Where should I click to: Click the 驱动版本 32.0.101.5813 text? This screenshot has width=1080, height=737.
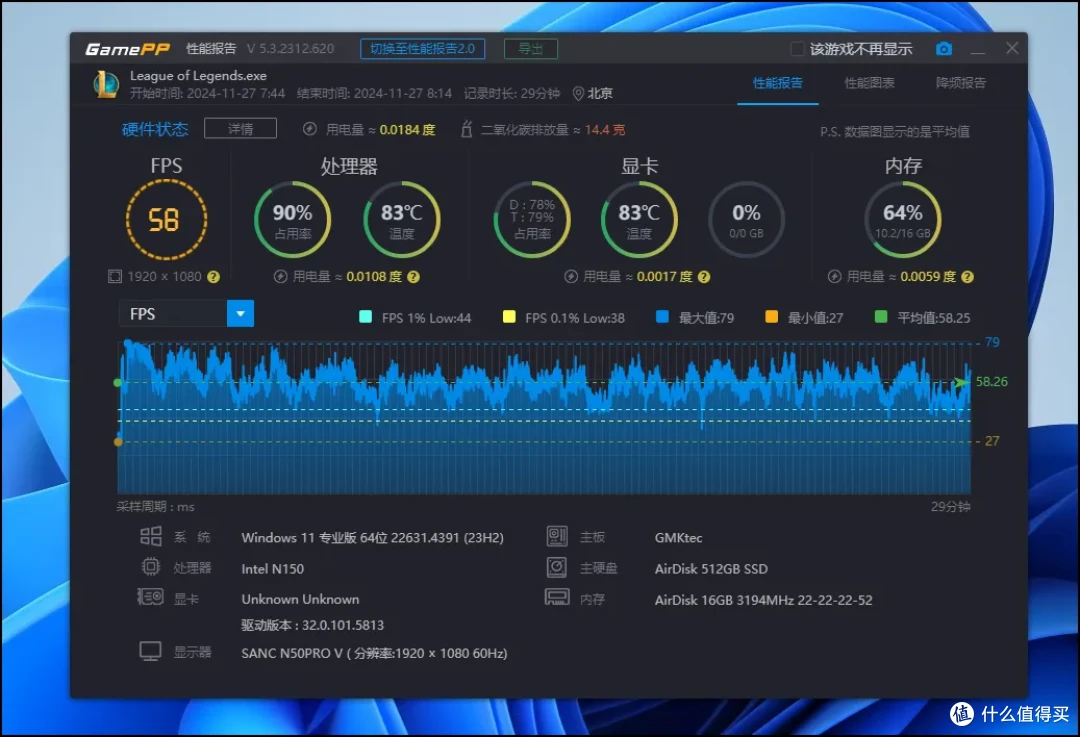312,625
